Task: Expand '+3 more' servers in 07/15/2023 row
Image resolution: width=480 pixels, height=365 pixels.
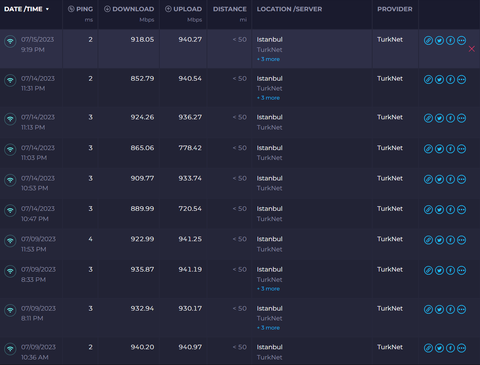Action: click(268, 59)
